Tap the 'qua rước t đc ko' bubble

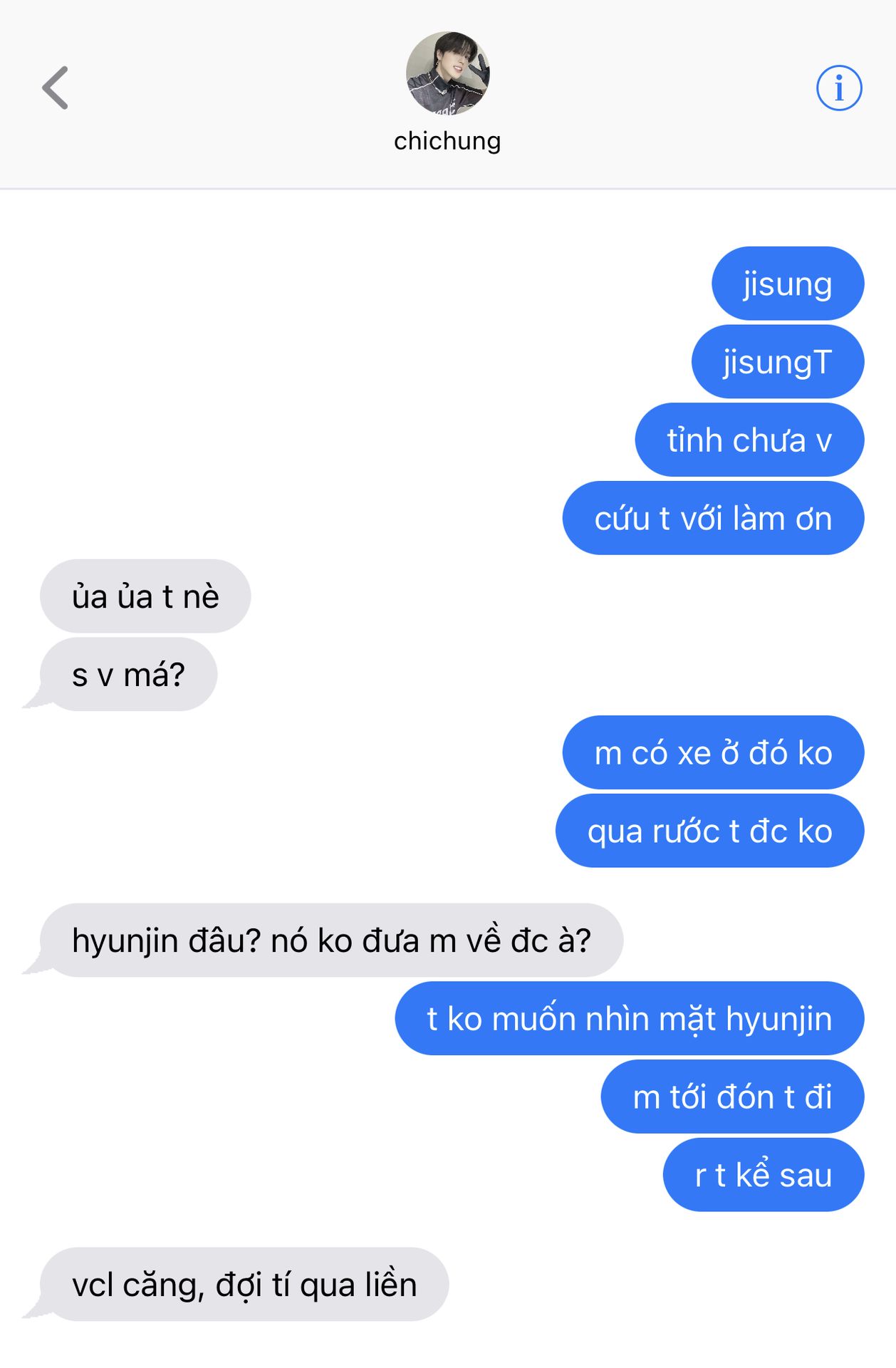(x=709, y=831)
